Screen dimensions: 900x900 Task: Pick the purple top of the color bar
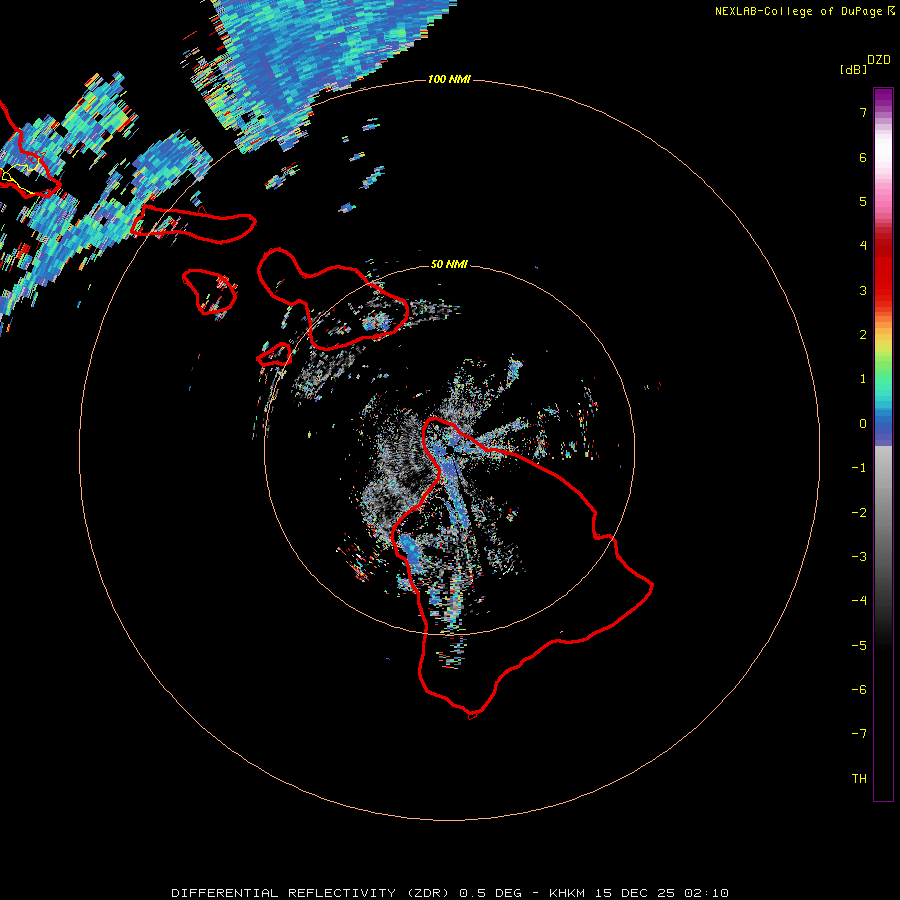883,99
